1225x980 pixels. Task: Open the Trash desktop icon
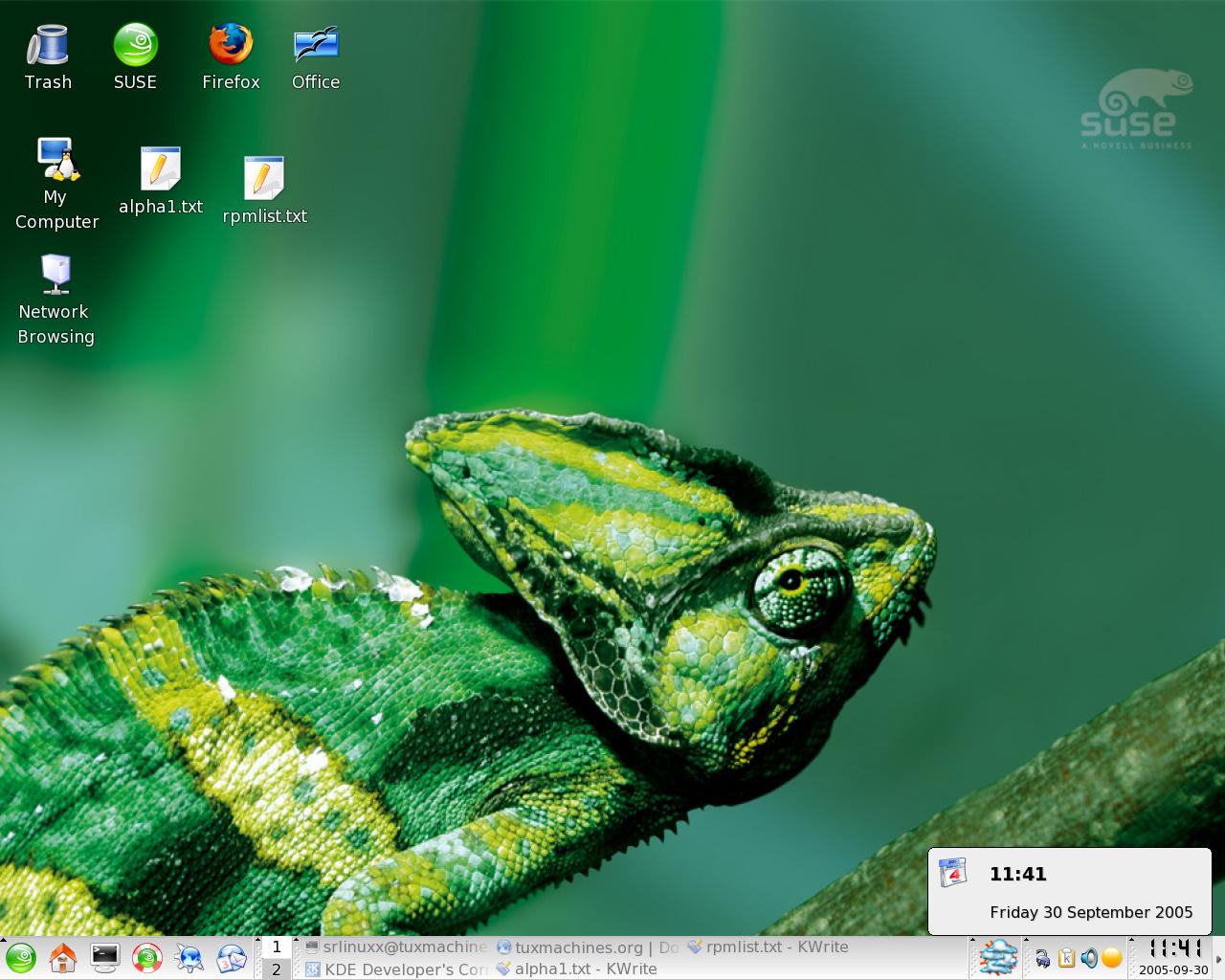point(48,57)
